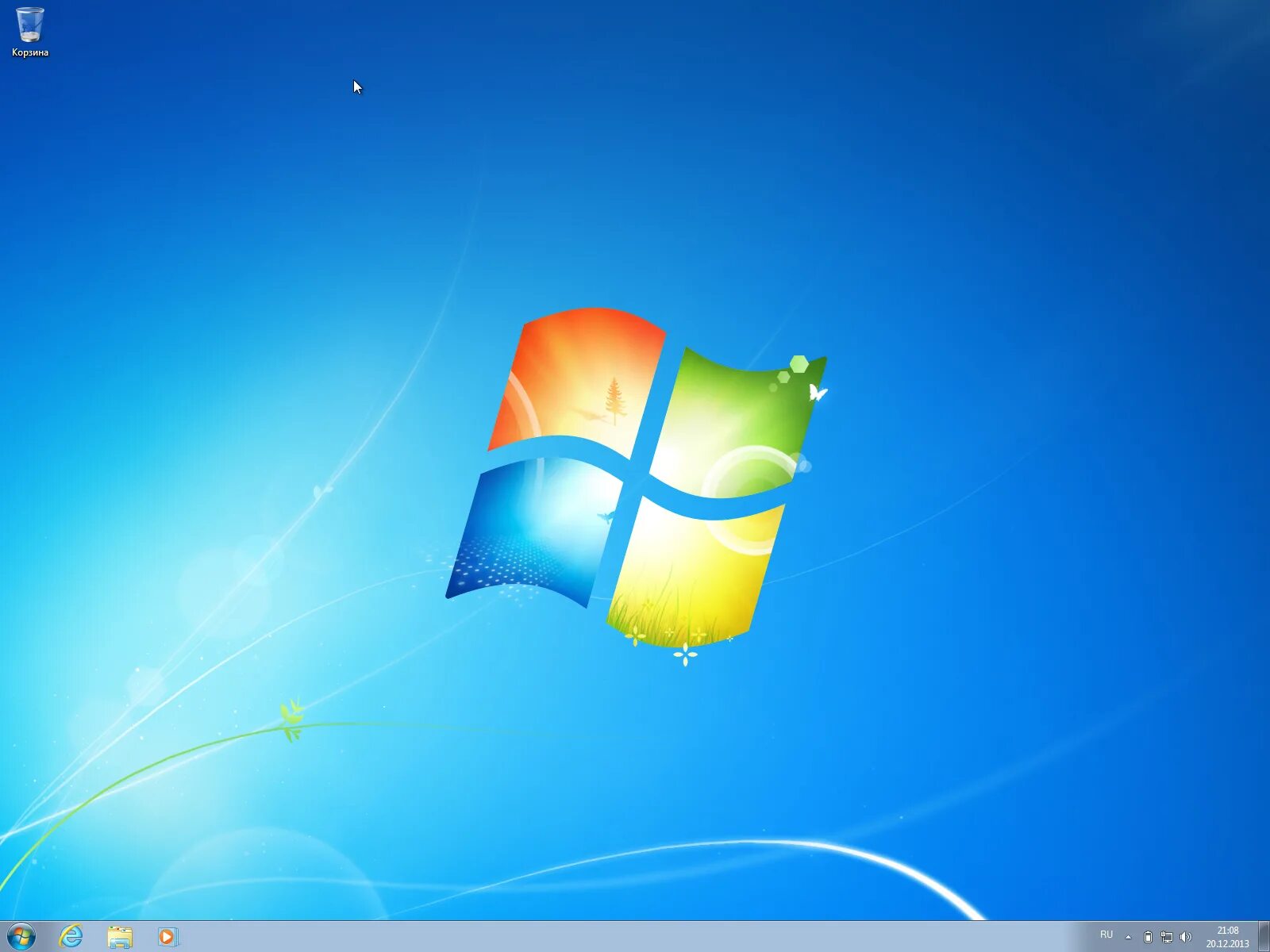Click Show desktop at taskbar's right edge
Screen dimensions: 1270x952
(1265, 937)
